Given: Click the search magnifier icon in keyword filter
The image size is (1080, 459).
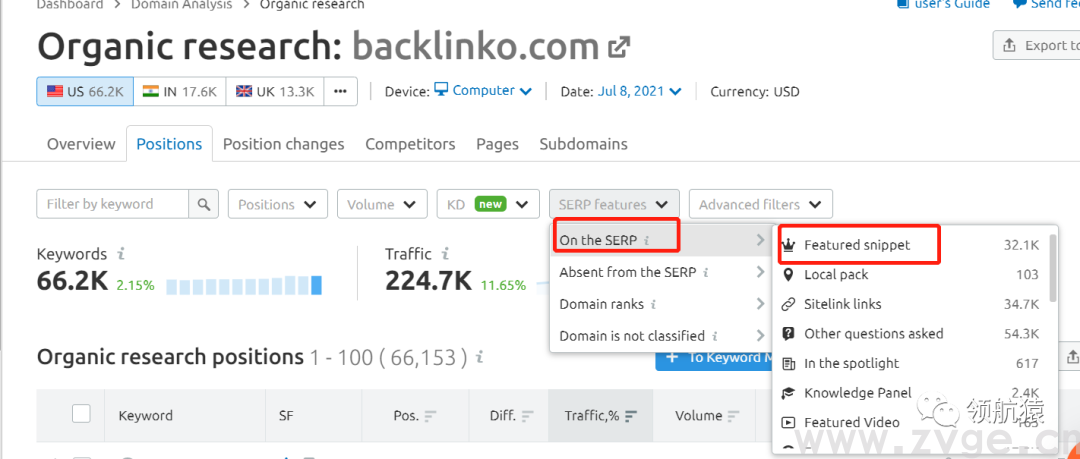Looking at the screenshot, I should 203,204.
